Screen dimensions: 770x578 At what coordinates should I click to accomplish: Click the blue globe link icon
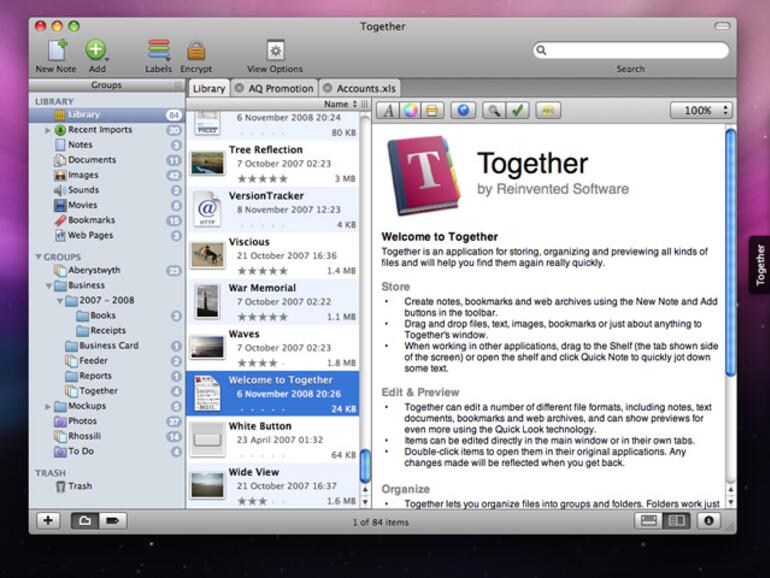pos(463,110)
